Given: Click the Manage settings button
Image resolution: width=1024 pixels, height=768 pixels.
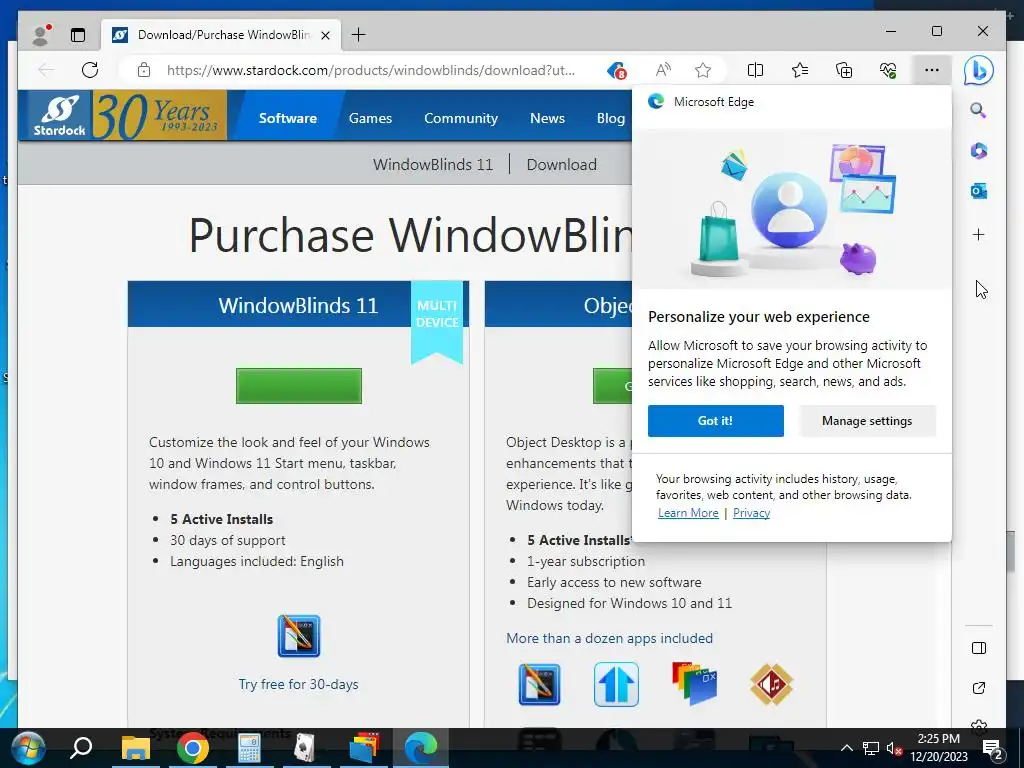Looking at the screenshot, I should [x=867, y=421].
